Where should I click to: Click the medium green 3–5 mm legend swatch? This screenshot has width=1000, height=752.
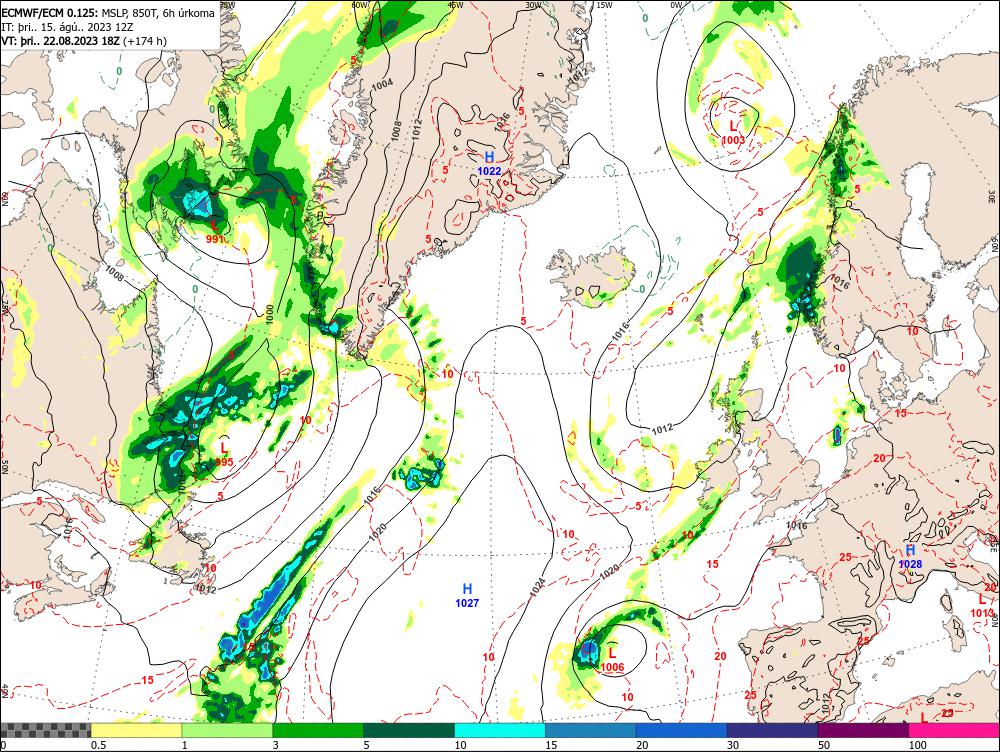click(x=318, y=730)
